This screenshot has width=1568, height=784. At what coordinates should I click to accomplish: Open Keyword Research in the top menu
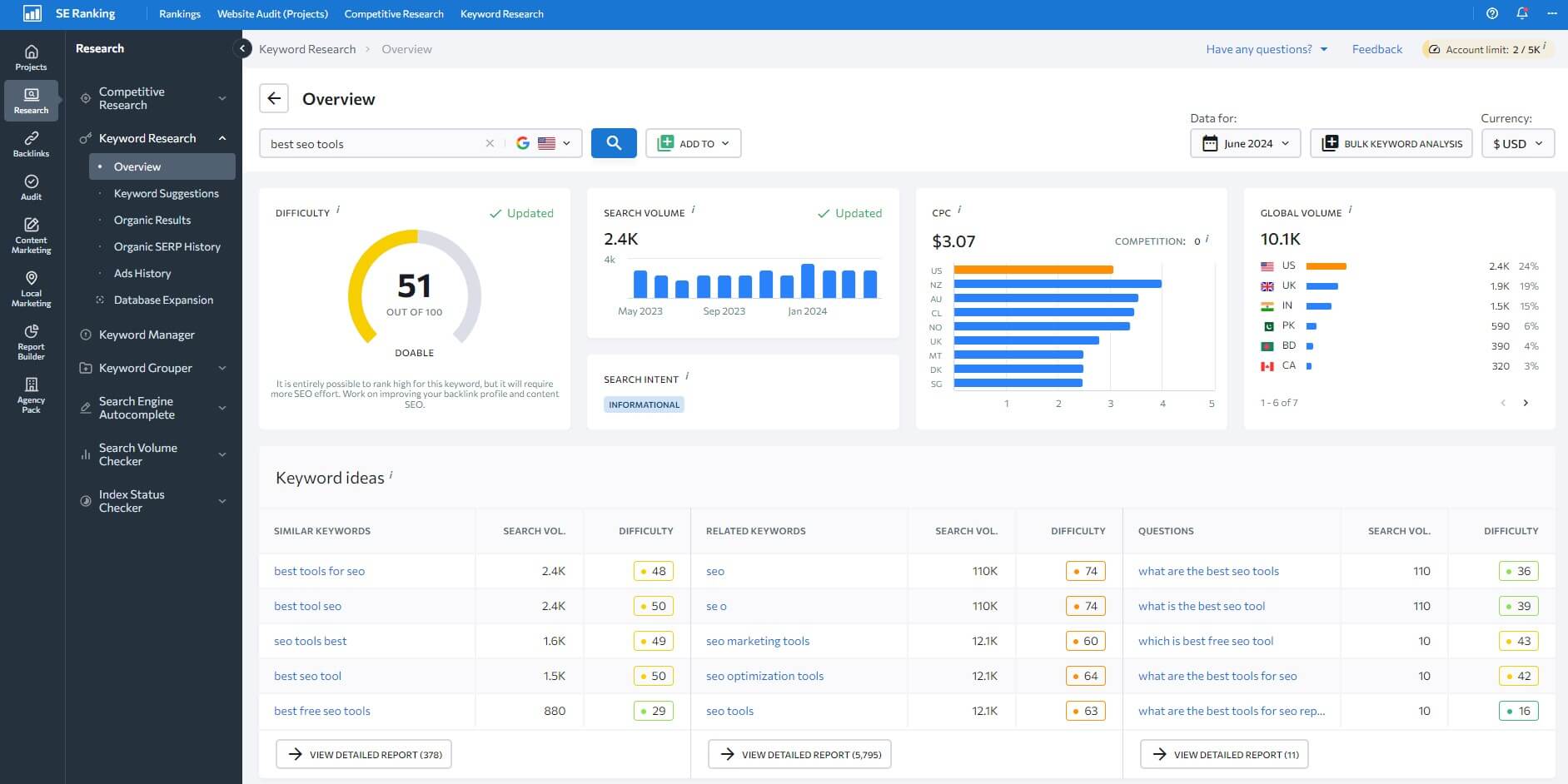pos(502,14)
